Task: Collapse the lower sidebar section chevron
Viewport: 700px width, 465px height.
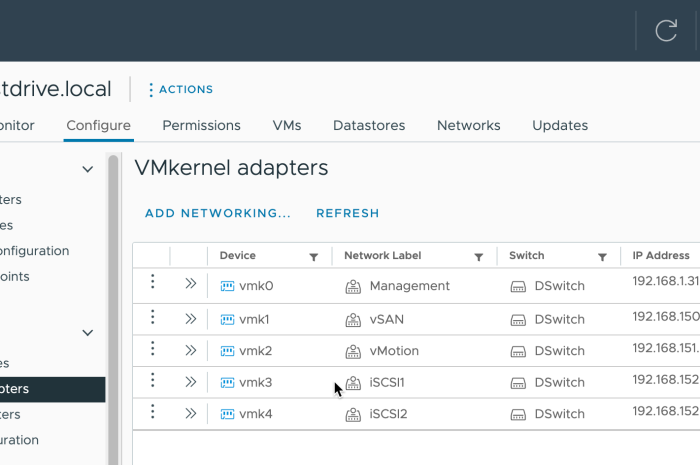Action: [x=88, y=333]
